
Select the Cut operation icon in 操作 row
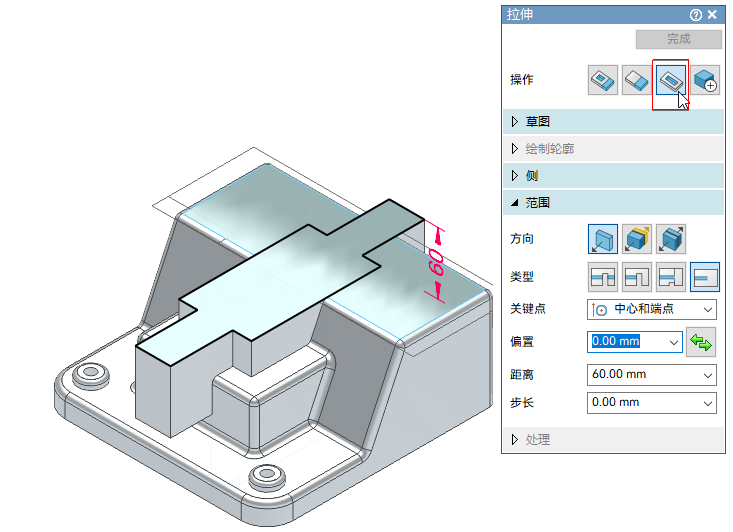coord(671,80)
